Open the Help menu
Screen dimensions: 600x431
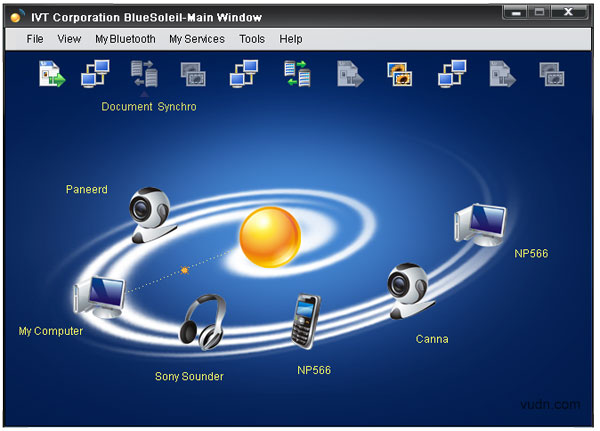point(291,39)
